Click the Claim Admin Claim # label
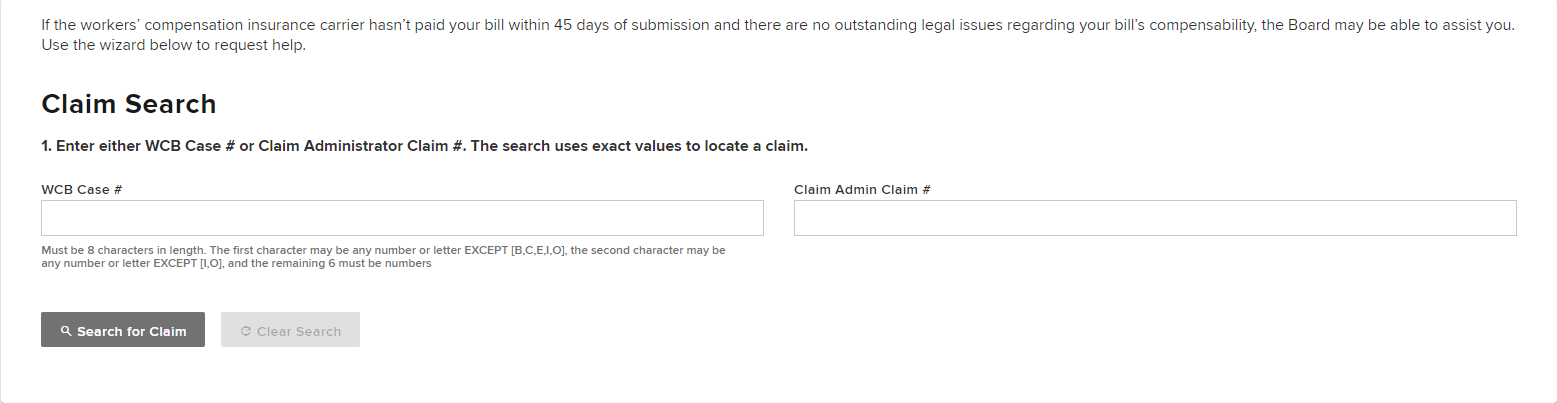The width and height of the screenshot is (1557, 403). click(x=862, y=189)
